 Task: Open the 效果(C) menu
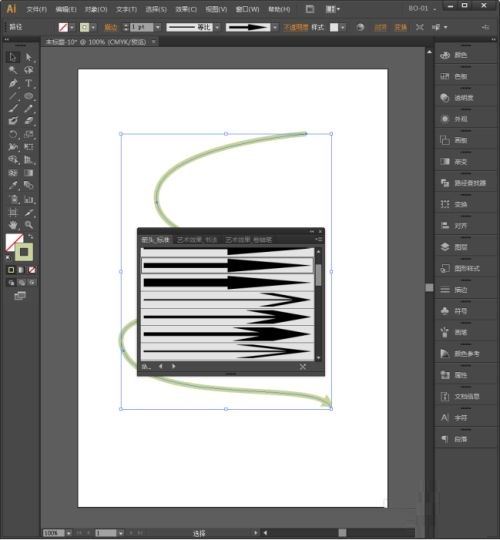tap(186, 9)
